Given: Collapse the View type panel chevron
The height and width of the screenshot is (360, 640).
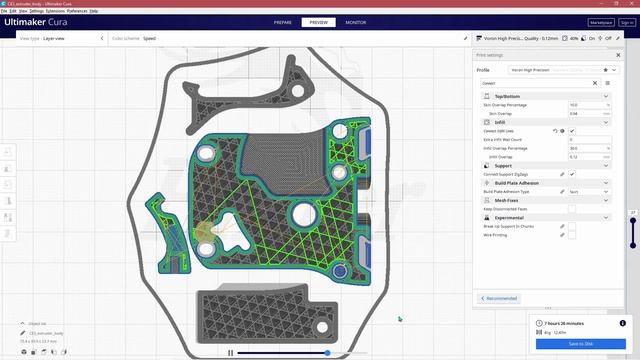Looking at the screenshot, I should point(102,38).
